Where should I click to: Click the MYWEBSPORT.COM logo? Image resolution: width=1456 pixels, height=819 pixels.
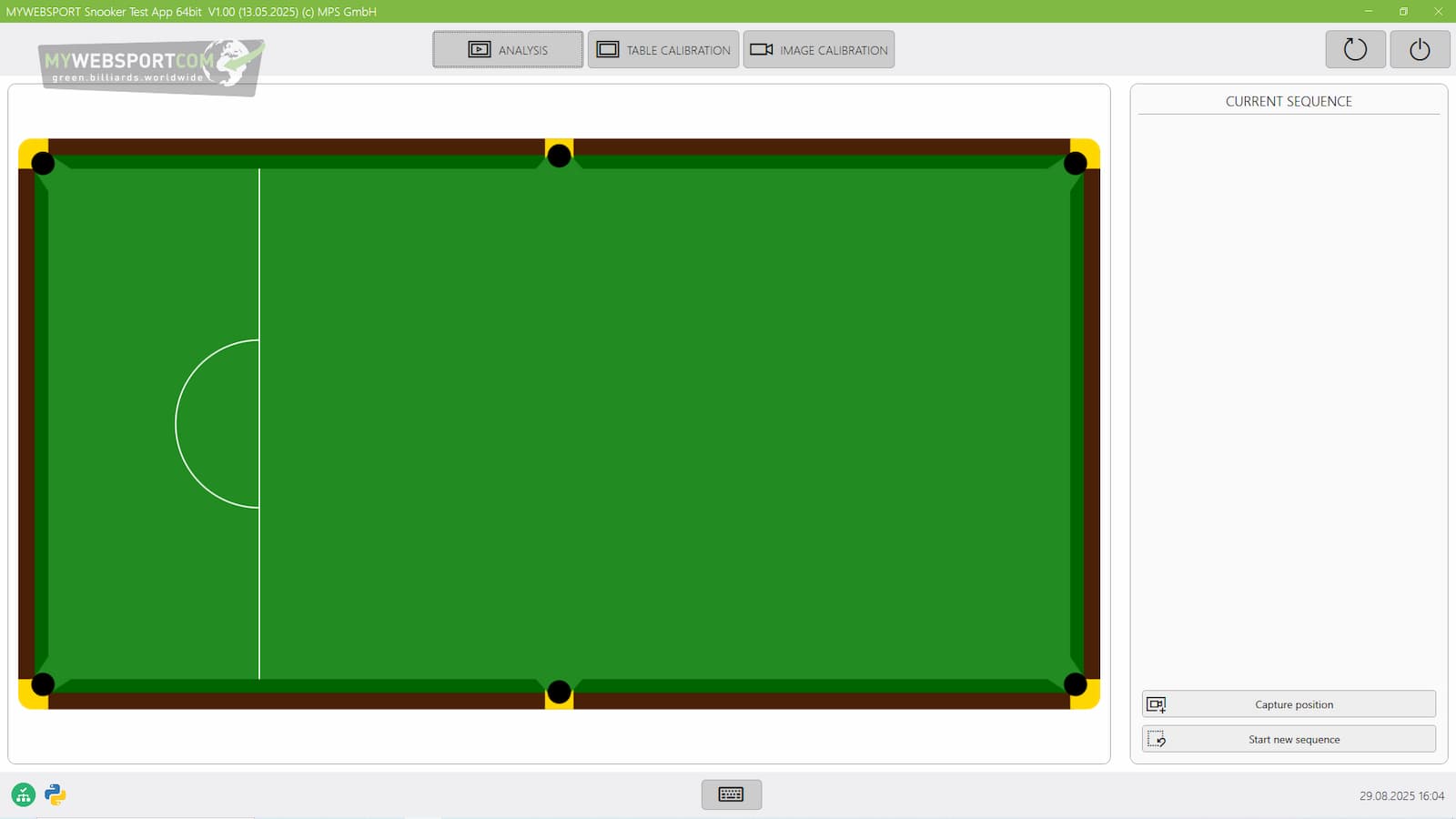pyautogui.click(x=151, y=66)
